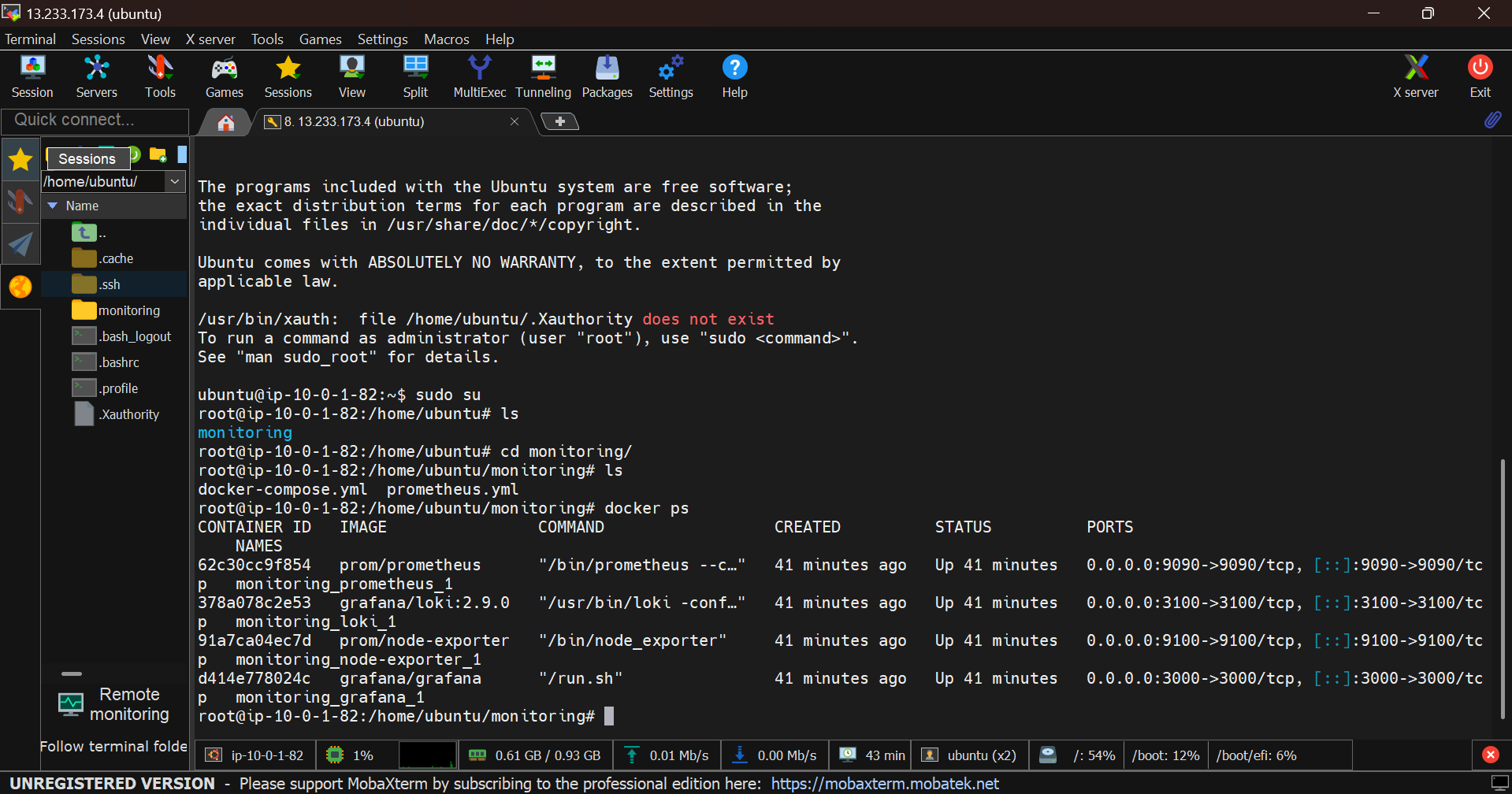The height and width of the screenshot is (794, 1512).
Task: Click the new folder icon in file browser
Action: (158, 154)
